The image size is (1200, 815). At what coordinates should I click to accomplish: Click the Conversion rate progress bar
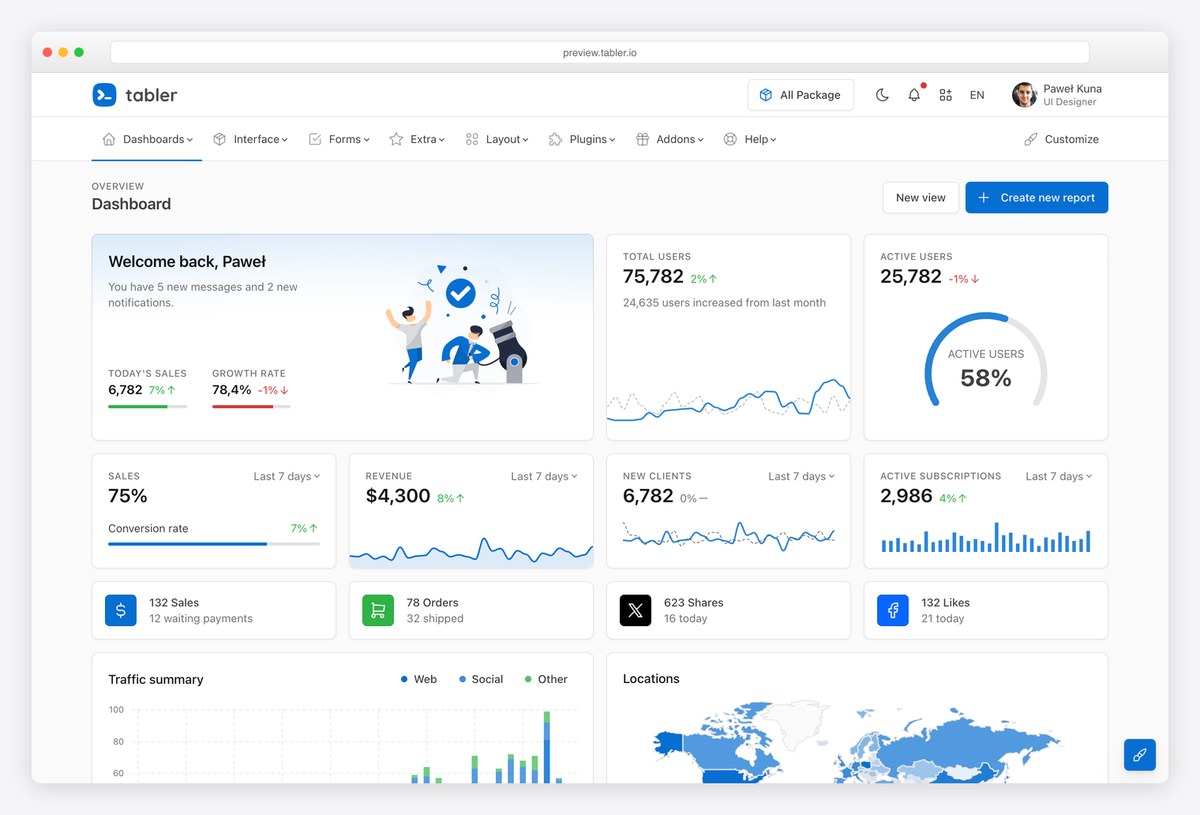coord(214,544)
